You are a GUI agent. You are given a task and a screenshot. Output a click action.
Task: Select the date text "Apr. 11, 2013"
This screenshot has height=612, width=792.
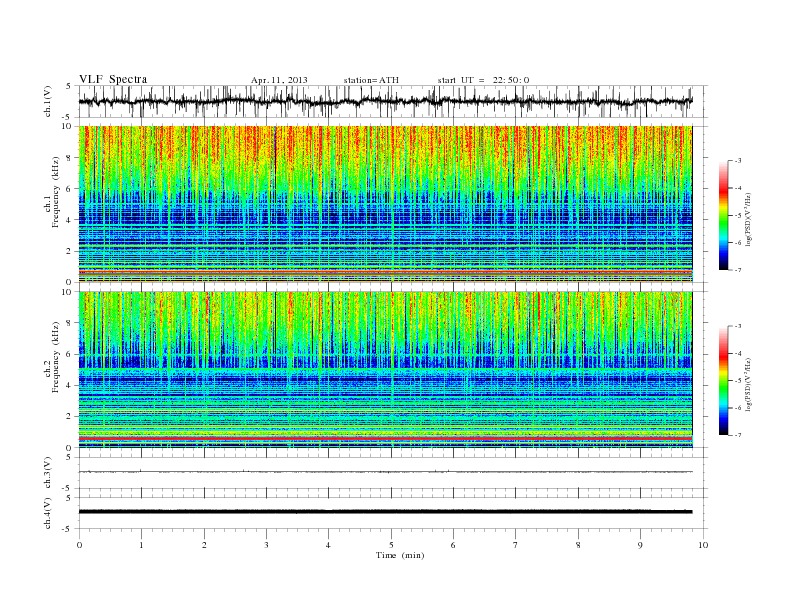[279, 80]
